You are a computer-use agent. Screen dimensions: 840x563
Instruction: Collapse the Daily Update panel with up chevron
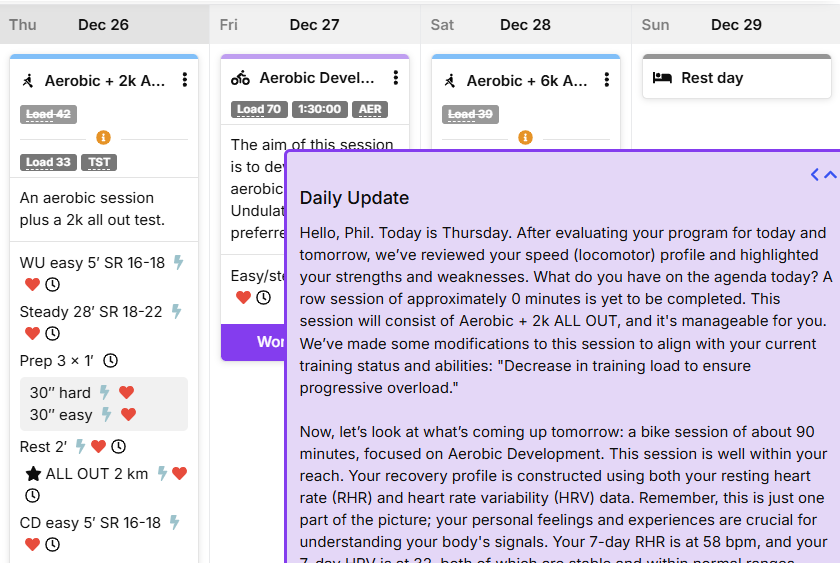(830, 175)
